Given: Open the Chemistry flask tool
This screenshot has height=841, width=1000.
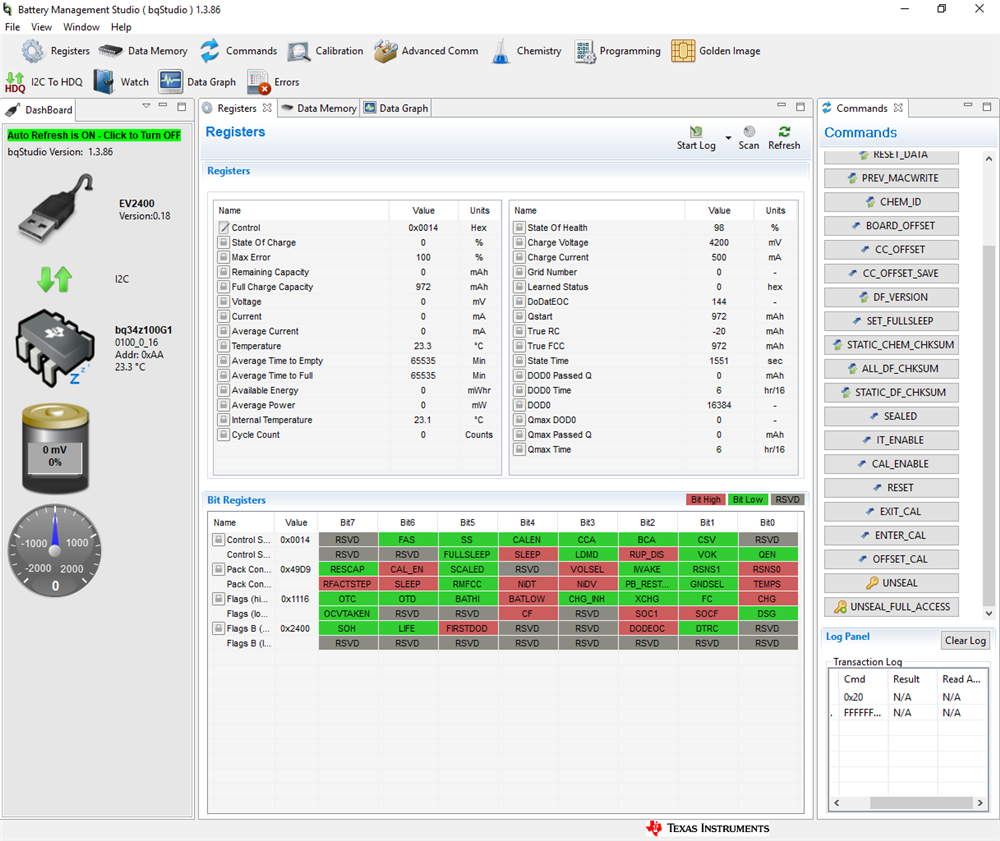Looking at the screenshot, I should point(526,51).
